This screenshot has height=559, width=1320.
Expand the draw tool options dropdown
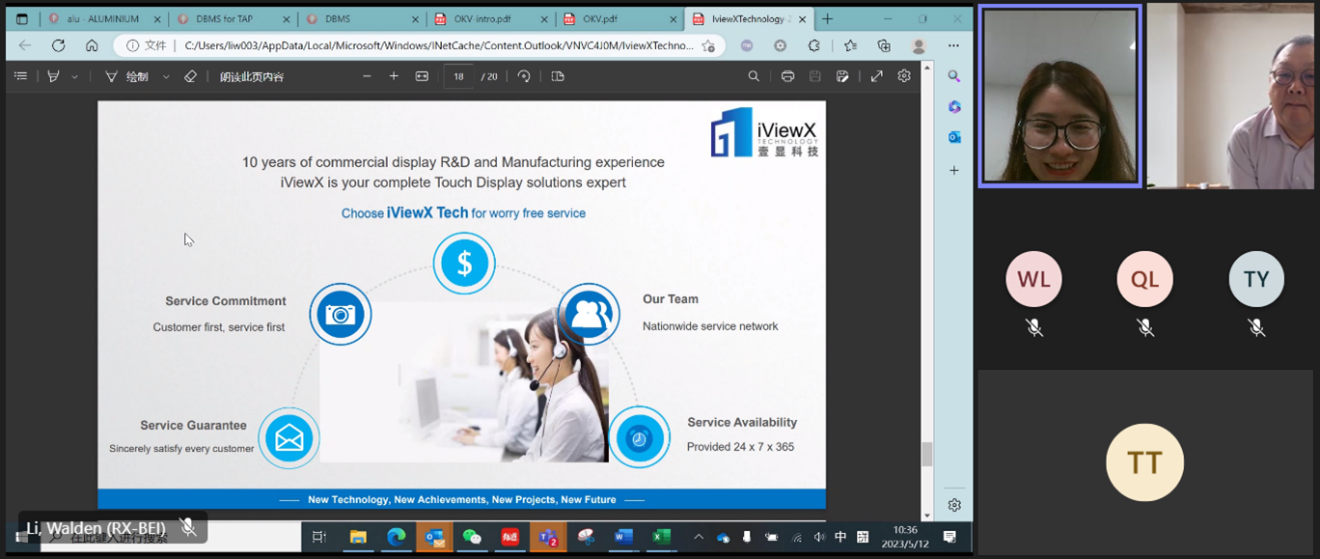pos(166,76)
